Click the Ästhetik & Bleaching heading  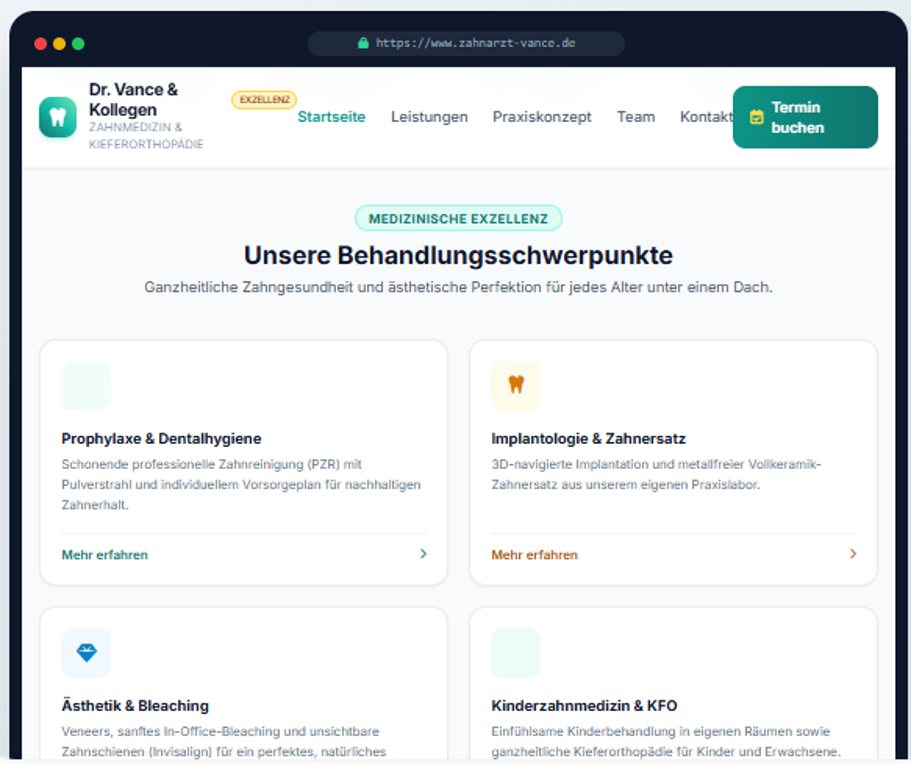(x=135, y=705)
